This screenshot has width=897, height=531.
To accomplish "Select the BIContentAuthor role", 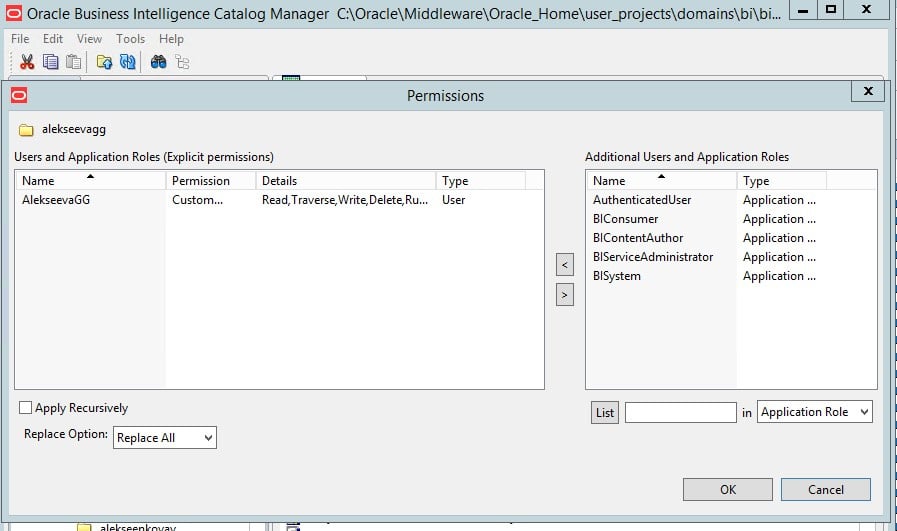I will pyautogui.click(x=638, y=237).
